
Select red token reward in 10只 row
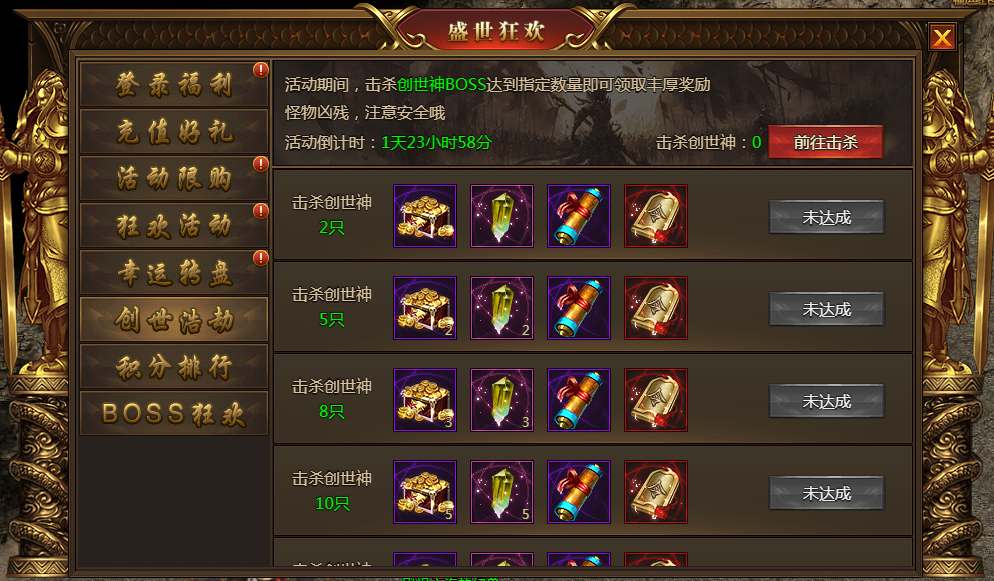pos(655,492)
